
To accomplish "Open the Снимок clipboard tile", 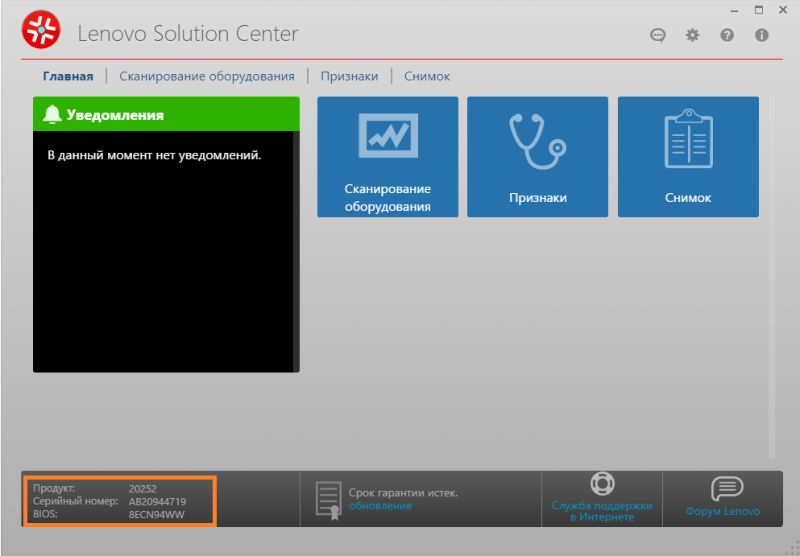I will (x=688, y=156).
